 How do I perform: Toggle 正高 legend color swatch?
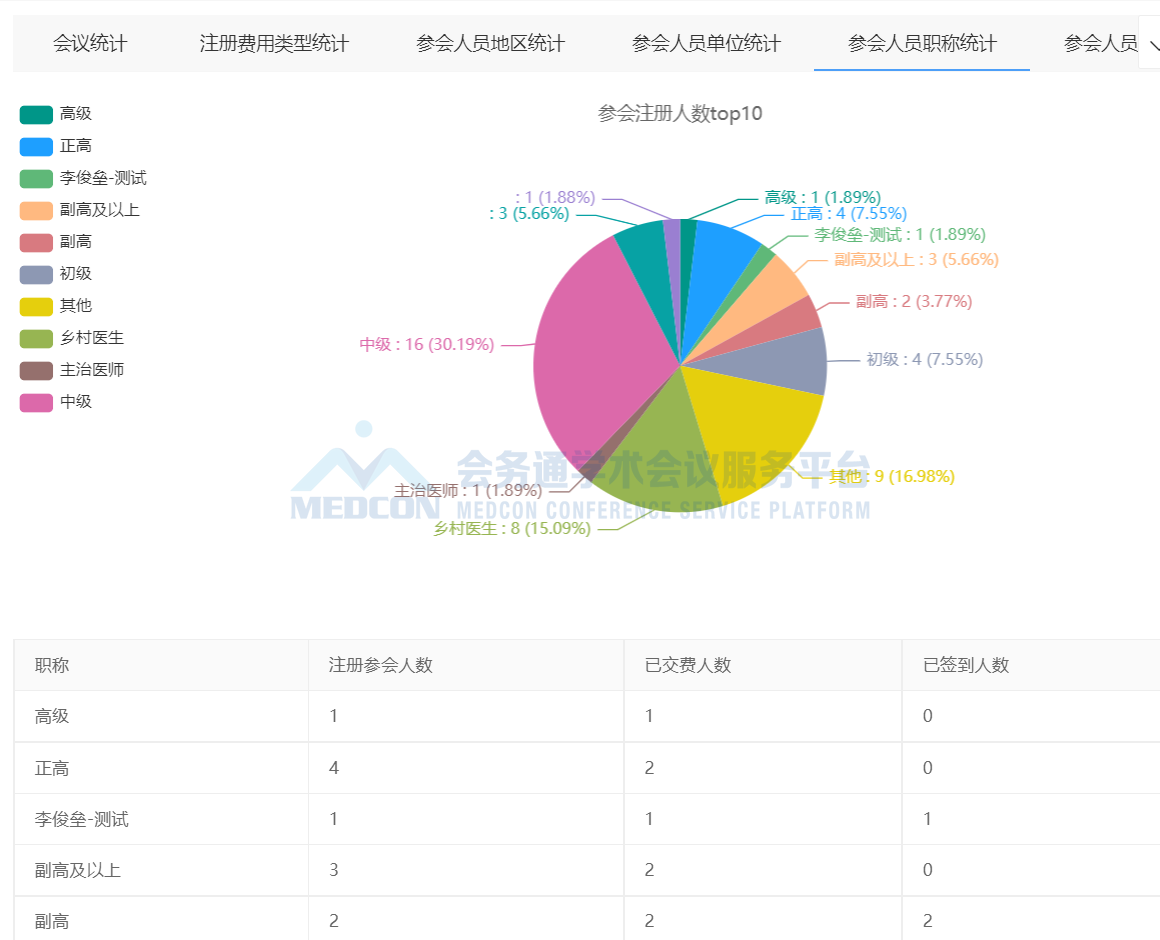36,146
